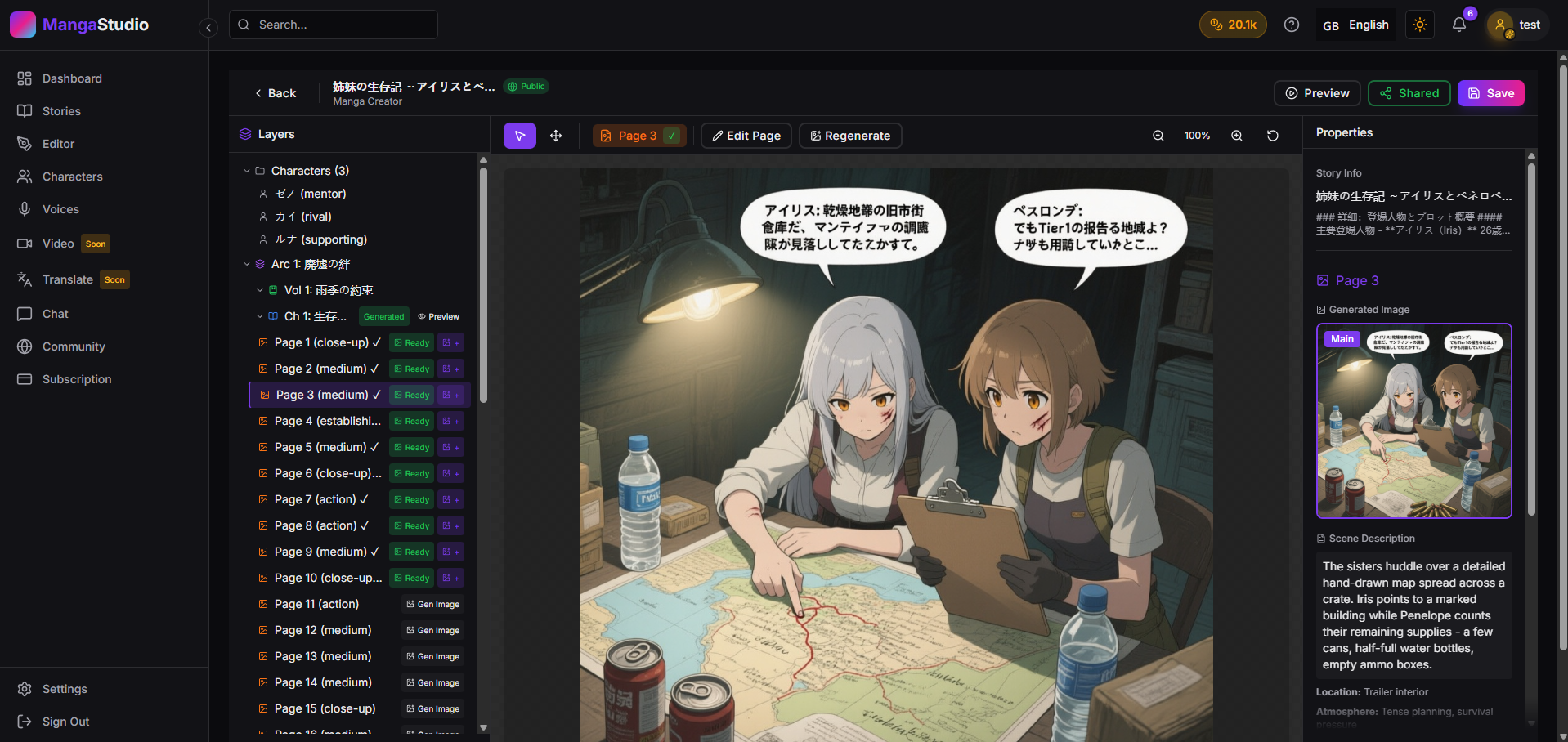
Task: Click Gen Image for Page 11 (action)
Action: [x=432, y=604]
